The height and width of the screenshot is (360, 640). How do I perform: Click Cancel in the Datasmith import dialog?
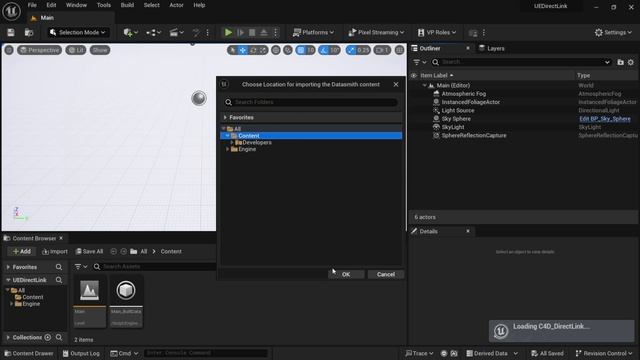tap(386, 274)
